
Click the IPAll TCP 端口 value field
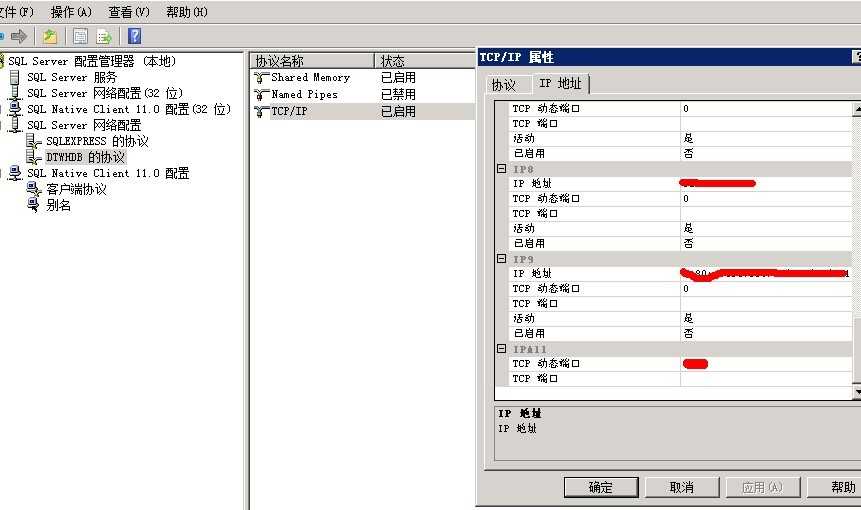(x=766, y=378)
